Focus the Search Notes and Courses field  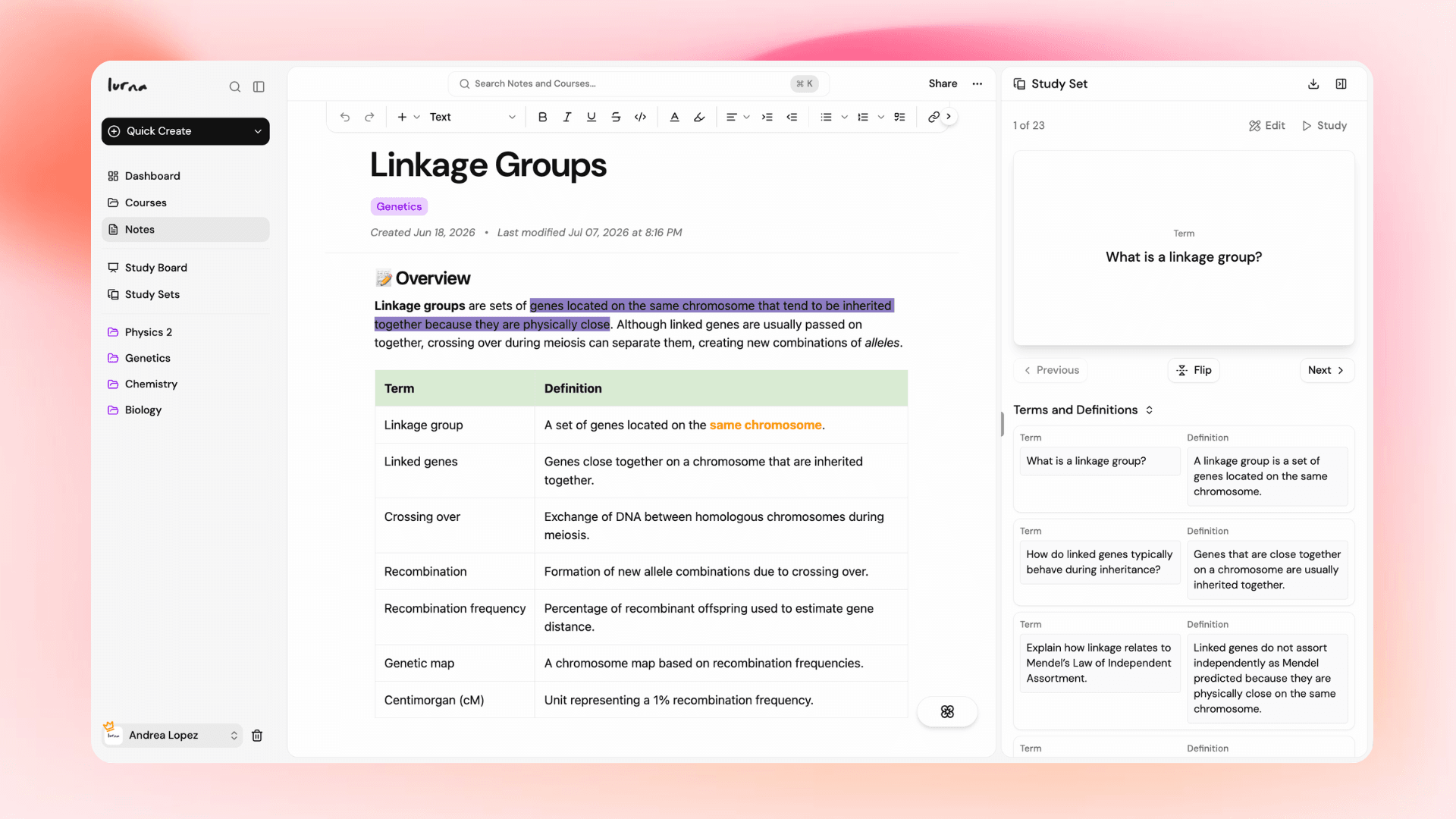click(x=639, y=83)
